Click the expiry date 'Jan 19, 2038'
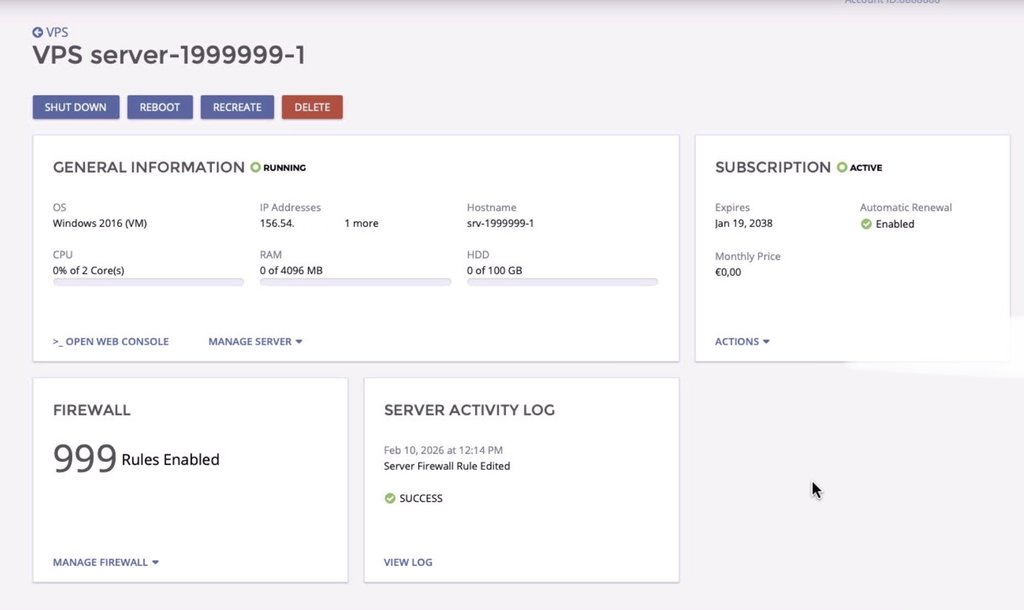The image size is (1024, 610). (x=744, y=223)
